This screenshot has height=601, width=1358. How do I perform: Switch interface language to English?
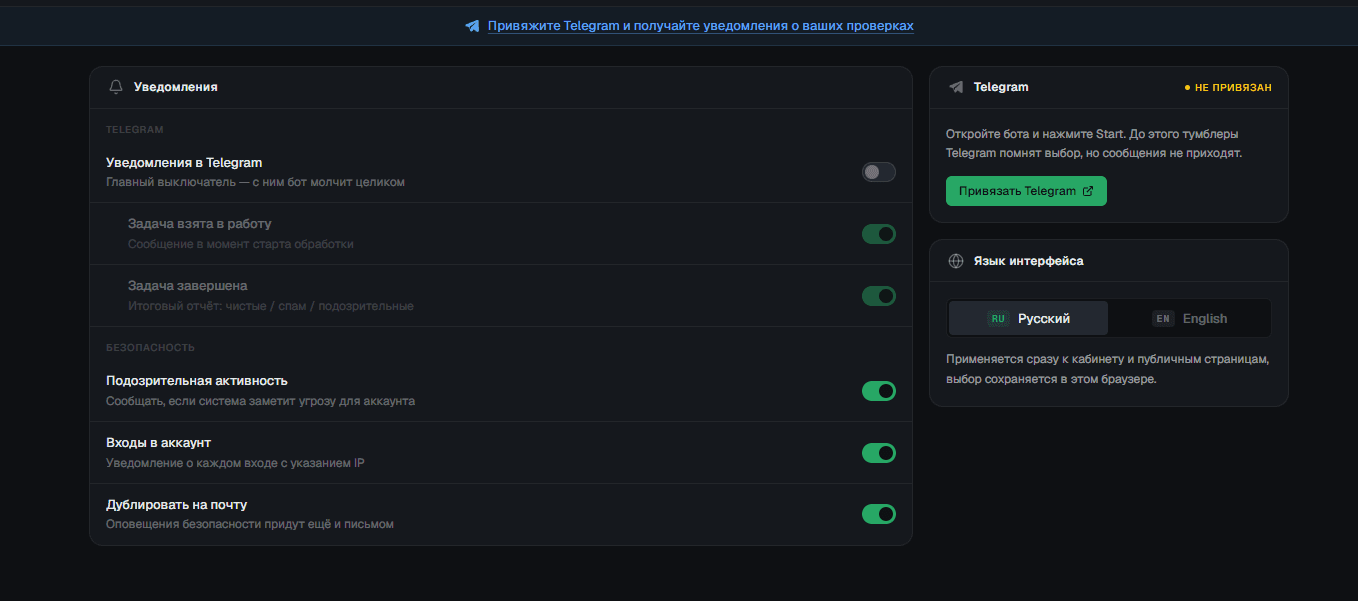(1190, 318)
